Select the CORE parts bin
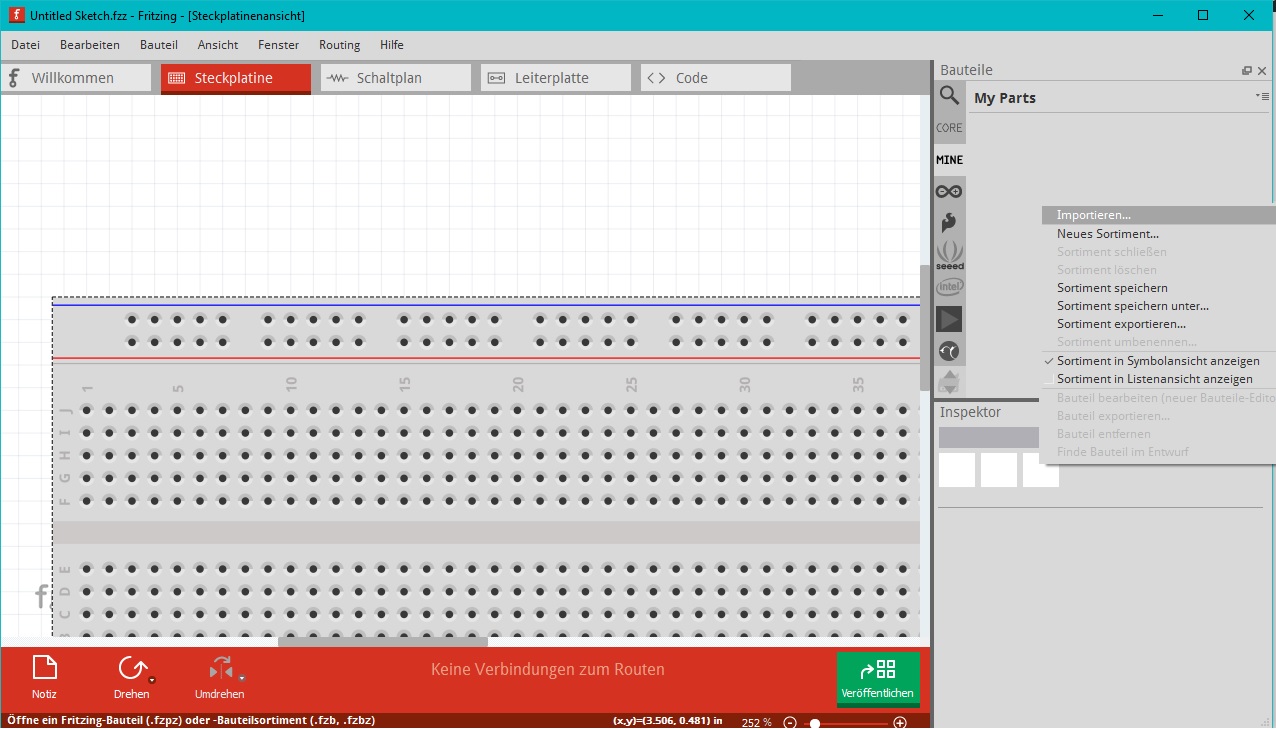The width and height of the screenshot is (1276, 729). point(949,128)
